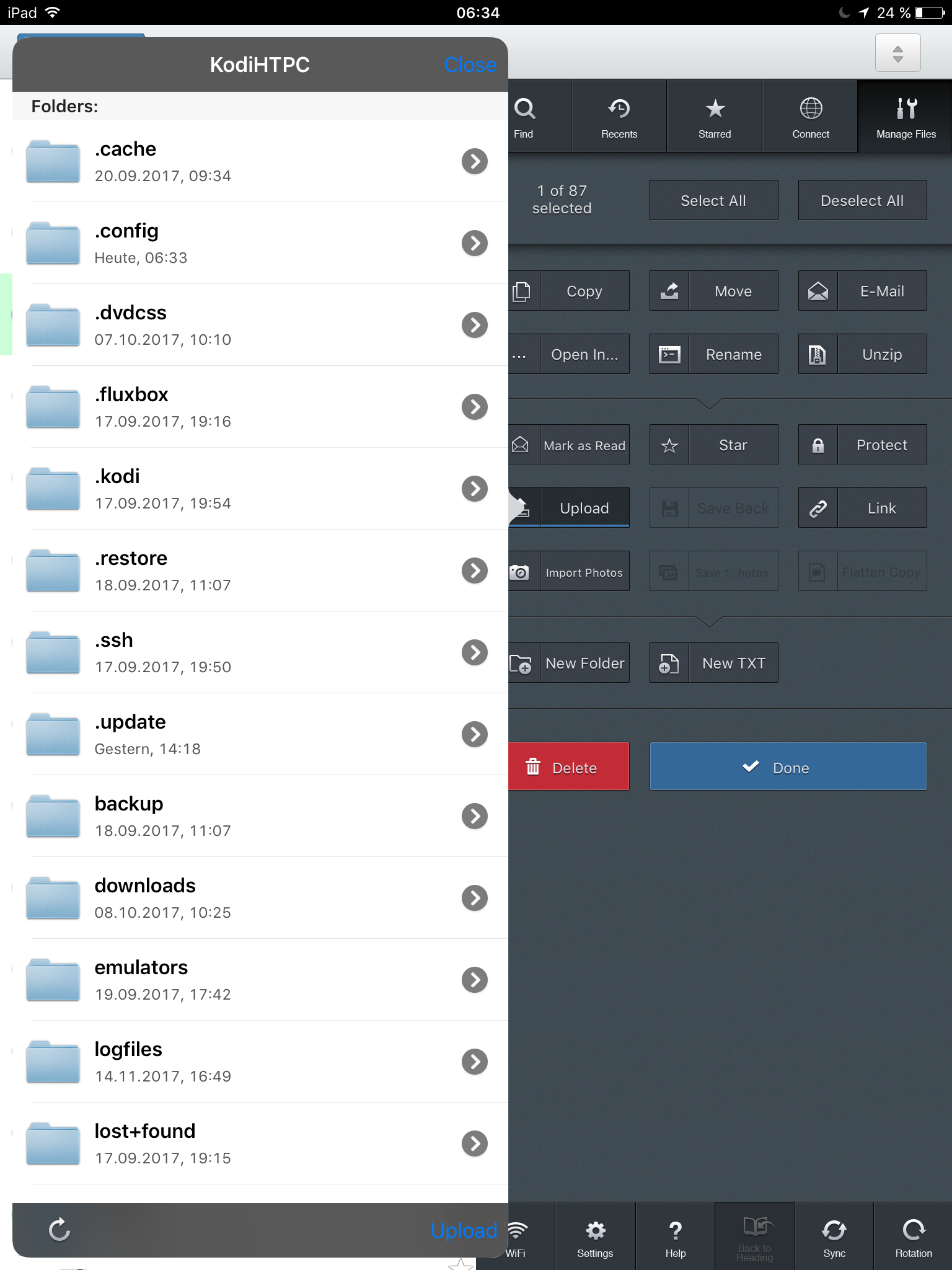Click the .ssh folder icon
The width and height of the screenshot is (952, 1270).
click(53, 652)
